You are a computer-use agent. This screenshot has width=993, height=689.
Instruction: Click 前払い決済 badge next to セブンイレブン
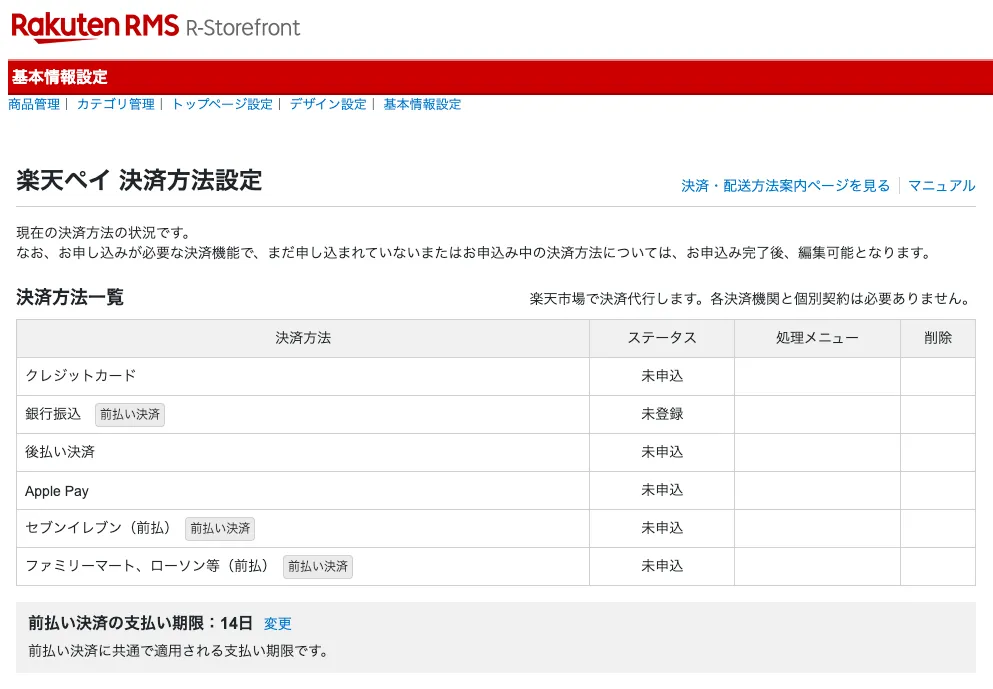[220, 529]
